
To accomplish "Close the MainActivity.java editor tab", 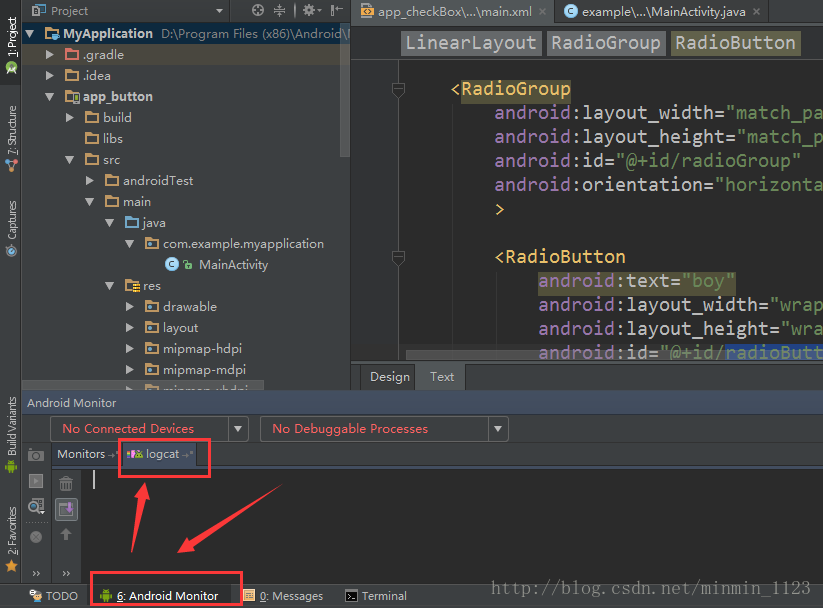I will (x=756, y=11).
